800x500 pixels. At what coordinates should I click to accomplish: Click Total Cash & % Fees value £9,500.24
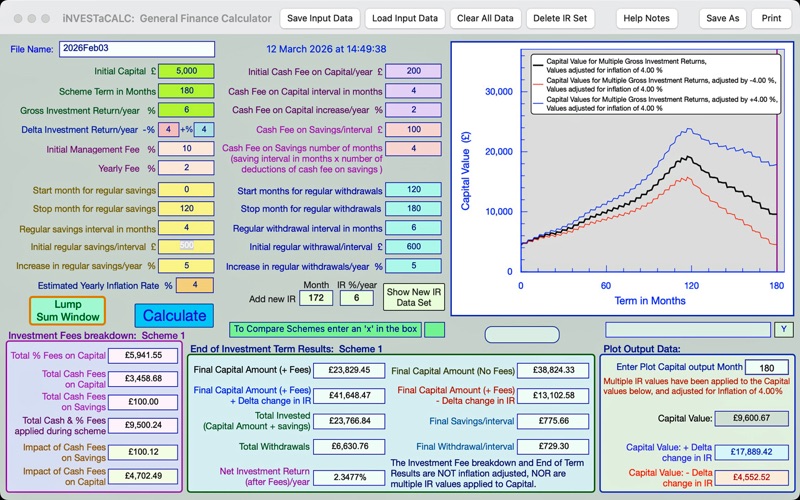point(143,426)
